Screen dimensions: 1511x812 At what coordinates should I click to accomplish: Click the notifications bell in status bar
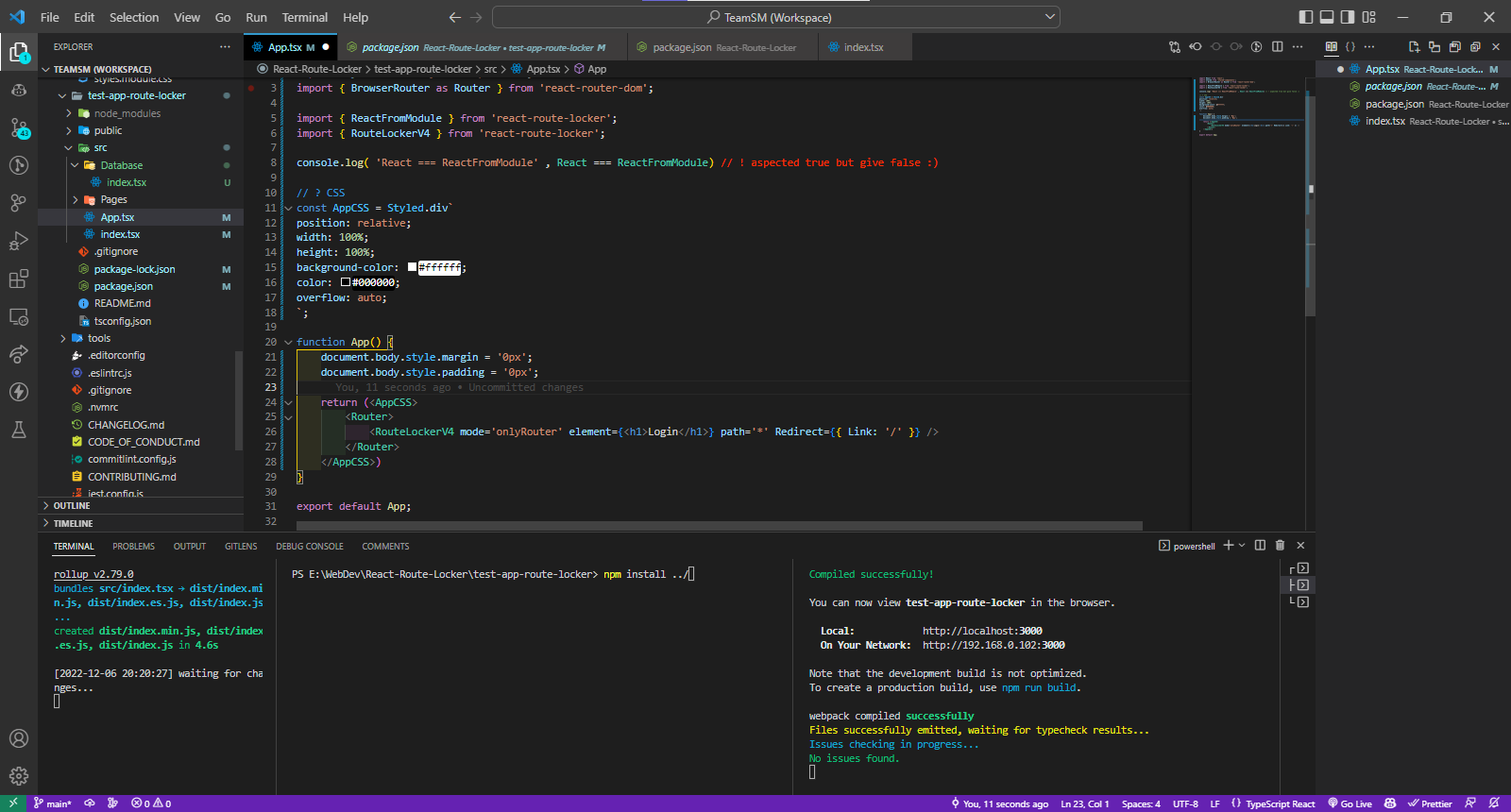pyautogui.click(x=1494, y=804)
